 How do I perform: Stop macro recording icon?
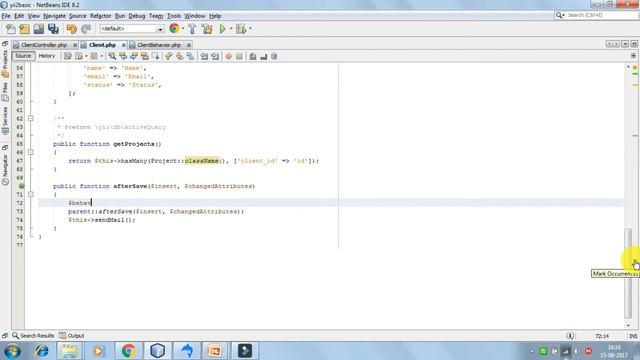point(240,56)
